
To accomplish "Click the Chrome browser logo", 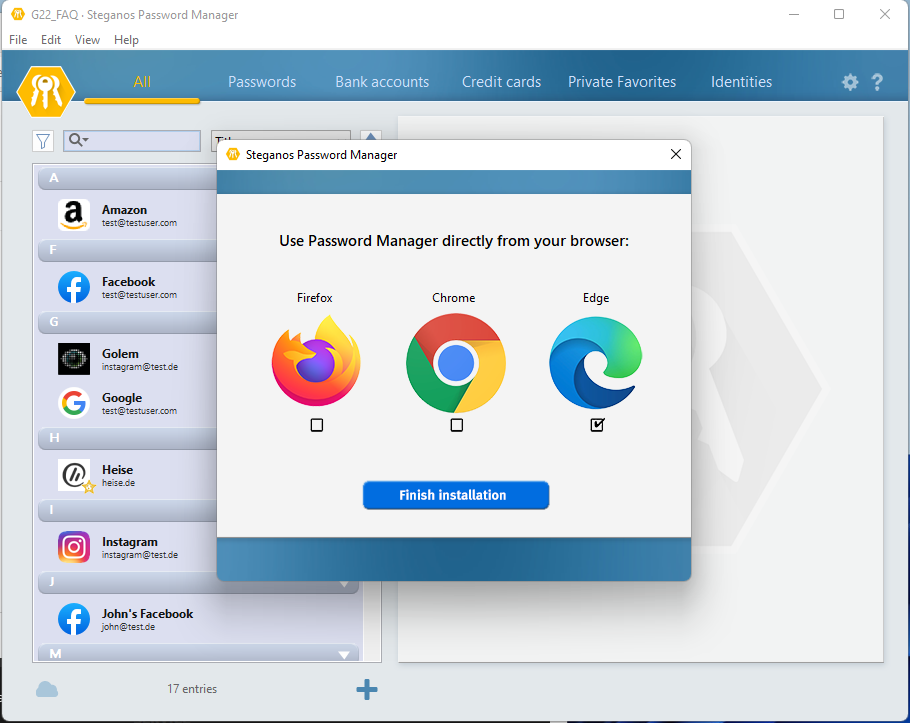I will tap(455, 362).
